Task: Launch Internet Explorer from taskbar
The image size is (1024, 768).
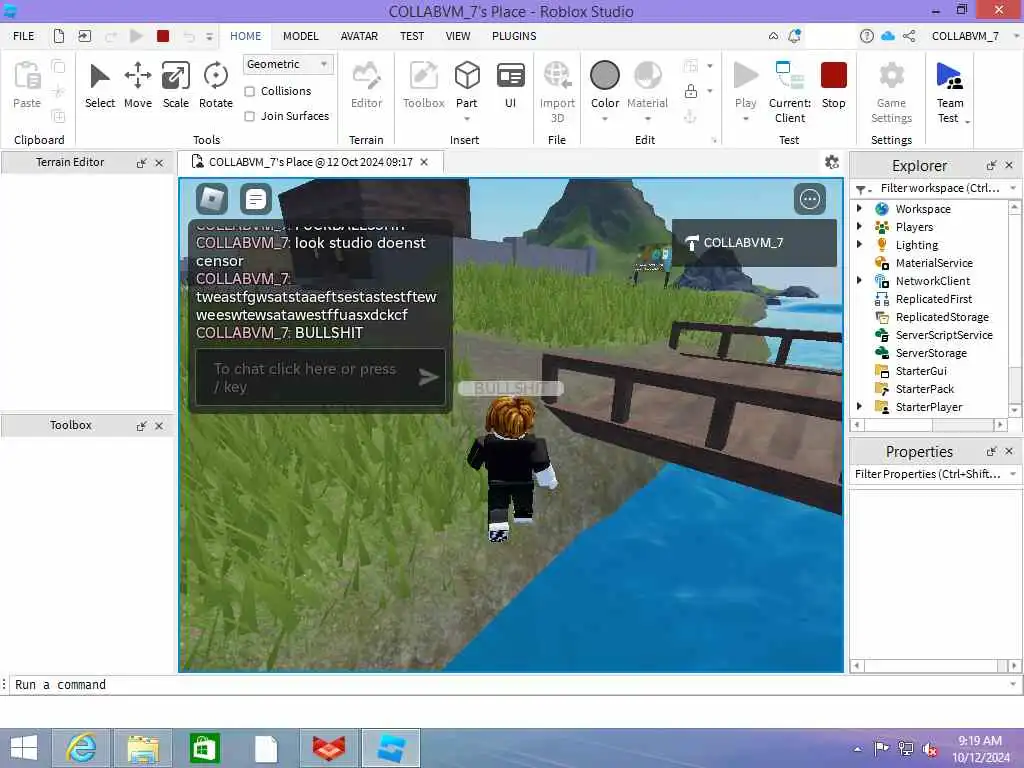Action: tap(82, 748)
